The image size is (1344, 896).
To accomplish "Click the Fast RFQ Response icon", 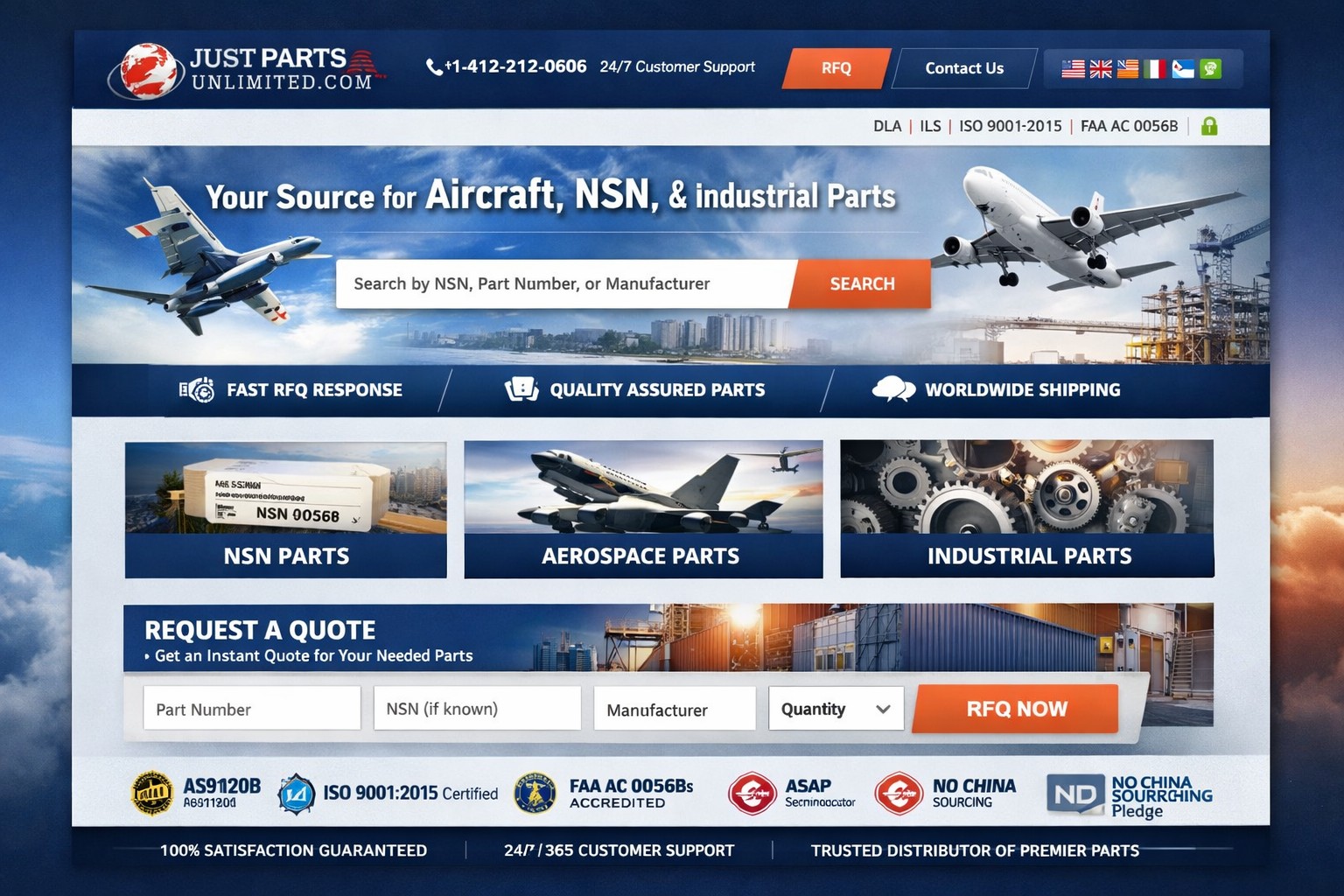I will pyautogui.click(x=197, y=390).
